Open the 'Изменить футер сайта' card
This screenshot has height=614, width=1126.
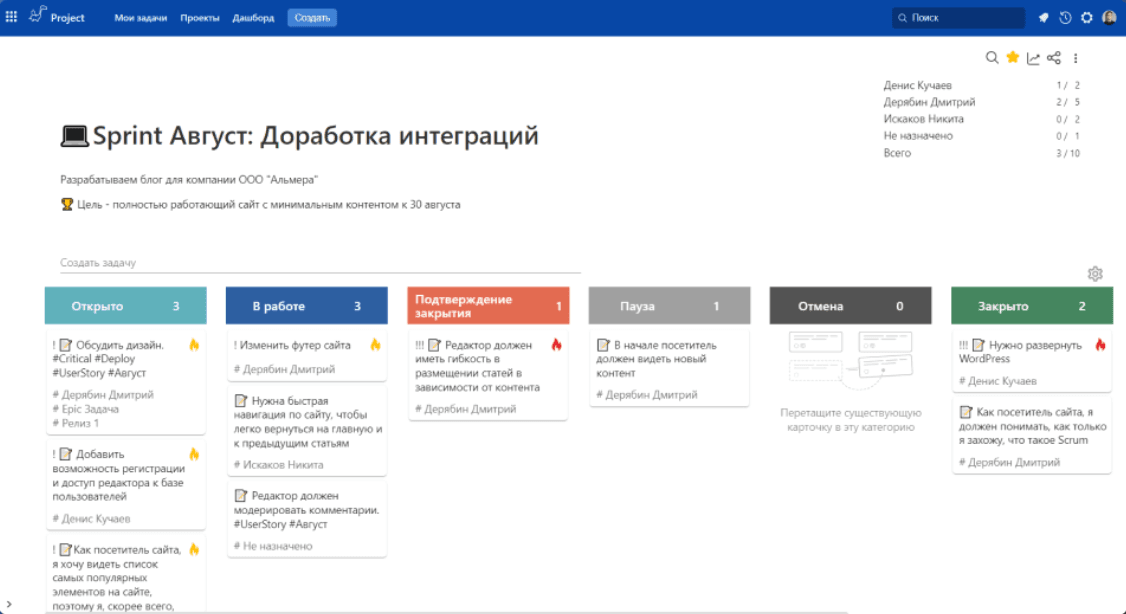(296, 345)
